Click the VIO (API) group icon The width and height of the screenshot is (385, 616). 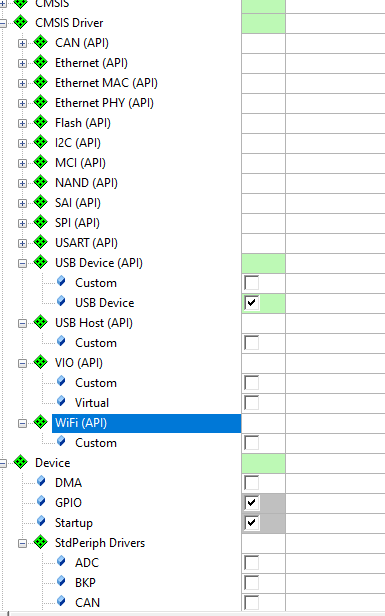pyautogui.click(x=40, y=362)
